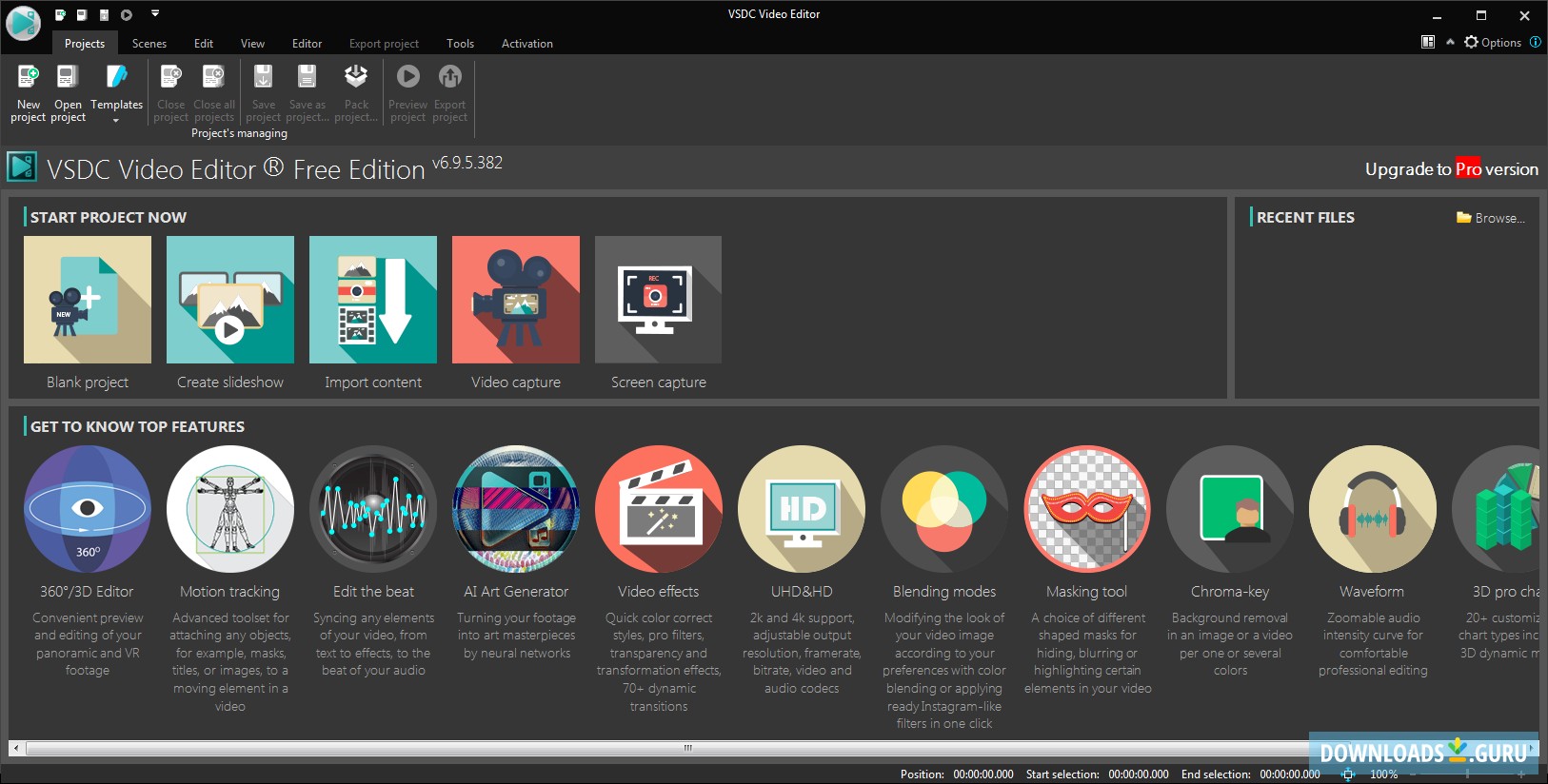1548x784 pixels.
Task: Open the Edit tab
Action: pos(204,44)
